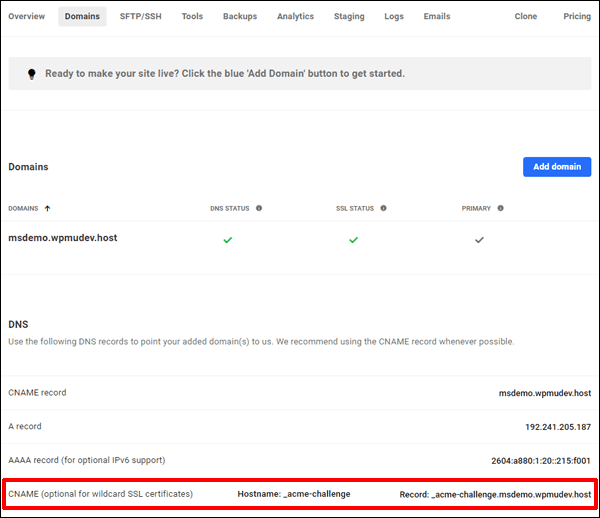The width and height of the screenshot is (600, 518).
Task: Click the DNS Status info icon
Action: point(259,208)
